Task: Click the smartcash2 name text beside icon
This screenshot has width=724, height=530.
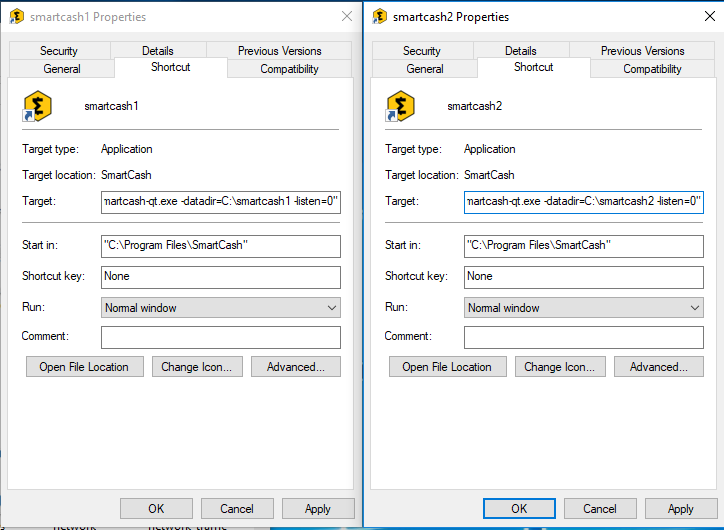Action: tap(474, 106)
